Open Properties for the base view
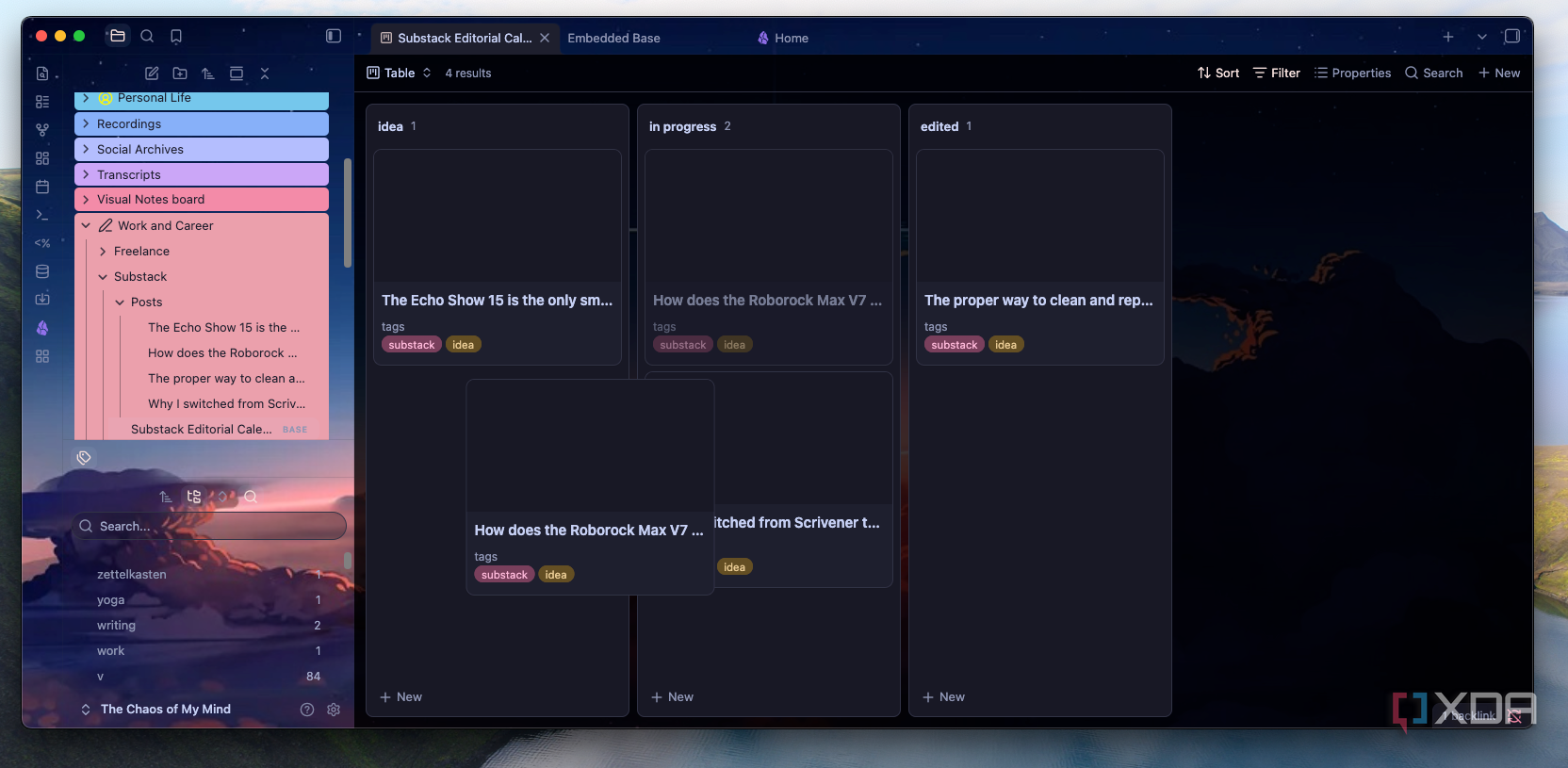This screenshot has width=1568, height=768. (x=1353, y=74)
